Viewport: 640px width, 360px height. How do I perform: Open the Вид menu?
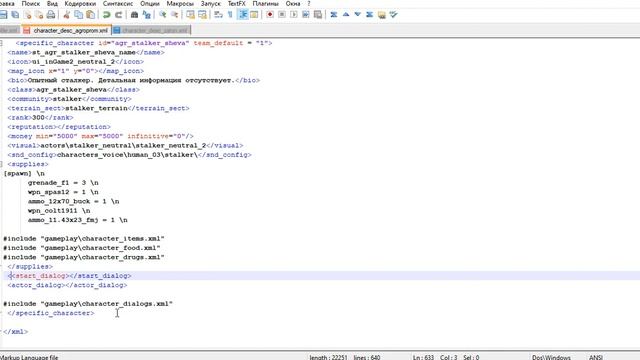click(52, 4)
